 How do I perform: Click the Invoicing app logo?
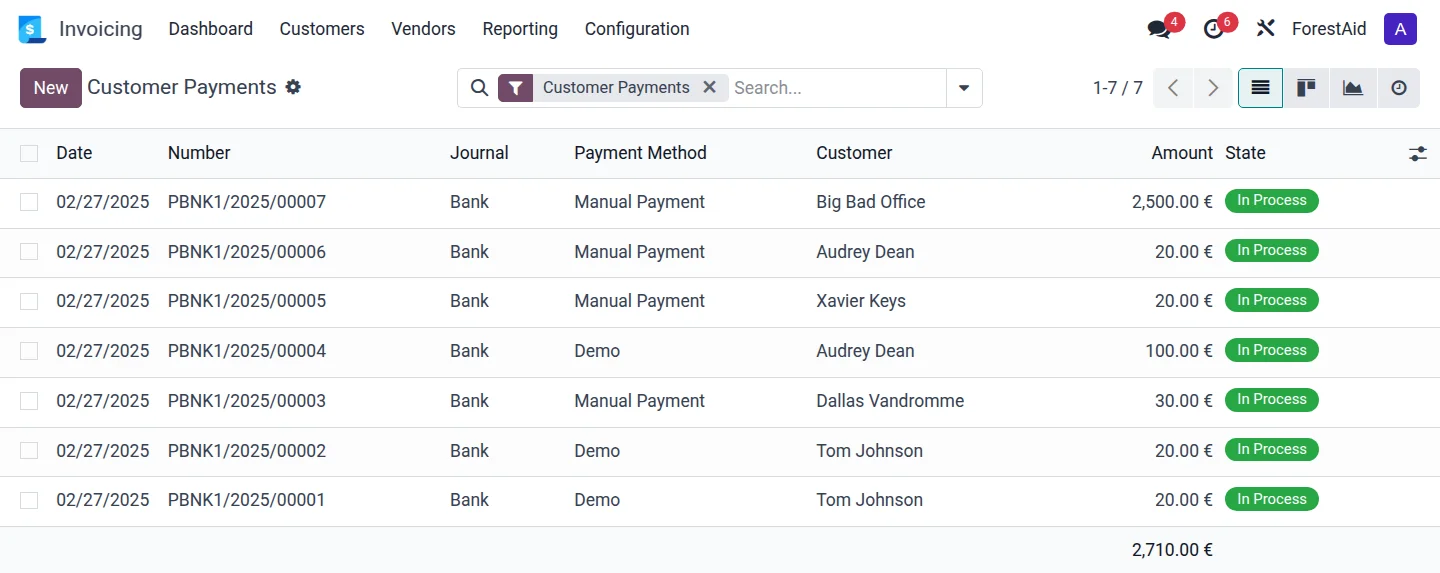click(x=32, y=29)
